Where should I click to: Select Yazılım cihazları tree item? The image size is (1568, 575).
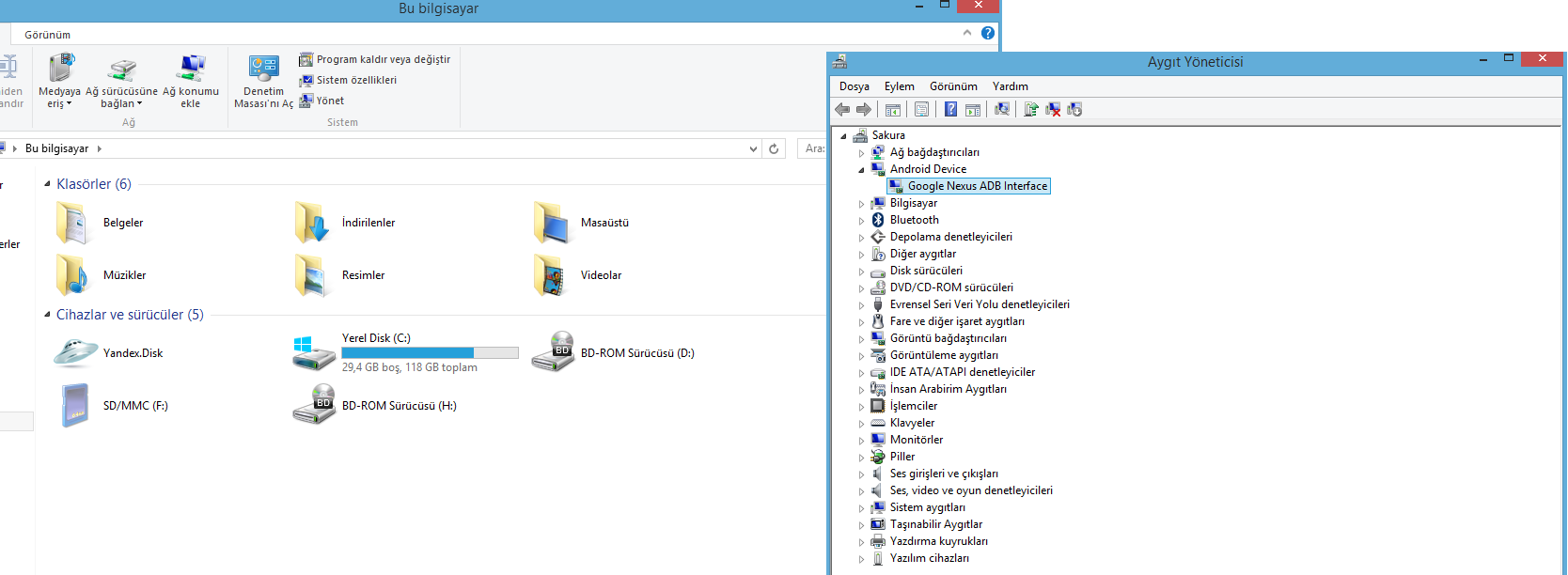930,558
